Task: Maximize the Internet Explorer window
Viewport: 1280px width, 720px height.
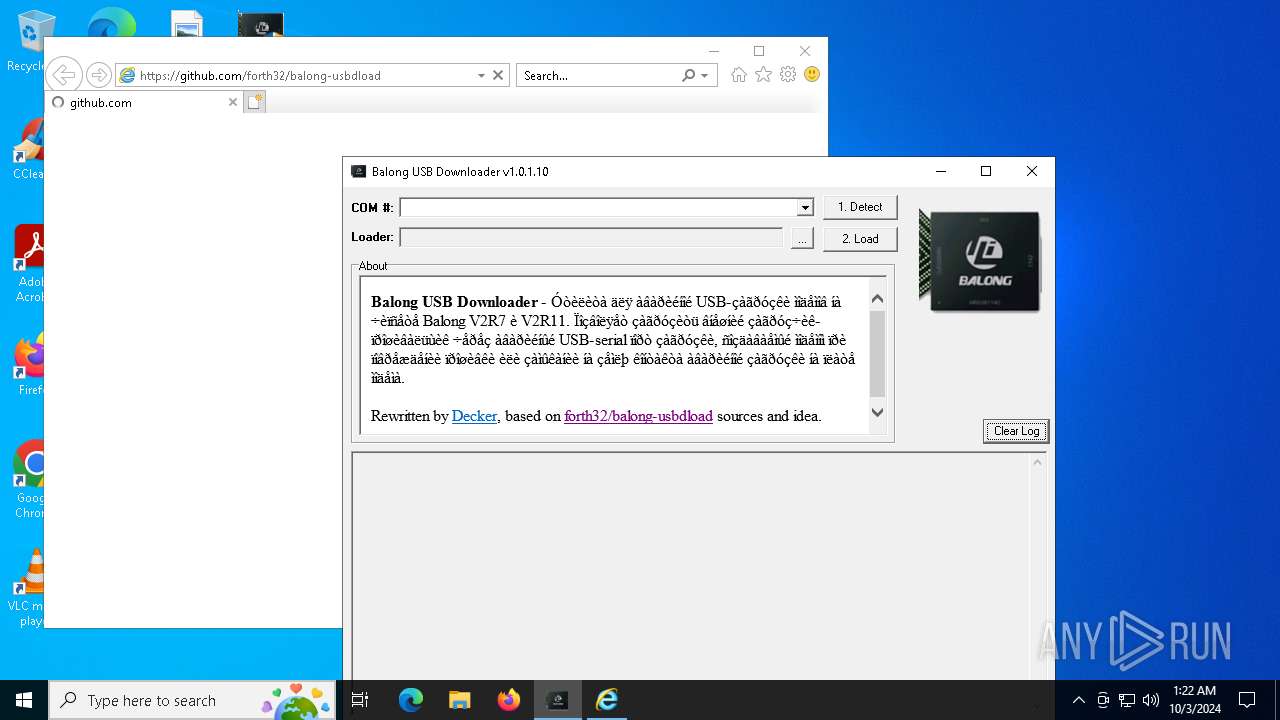Action: pyautogui.click(x=759, y=51)
